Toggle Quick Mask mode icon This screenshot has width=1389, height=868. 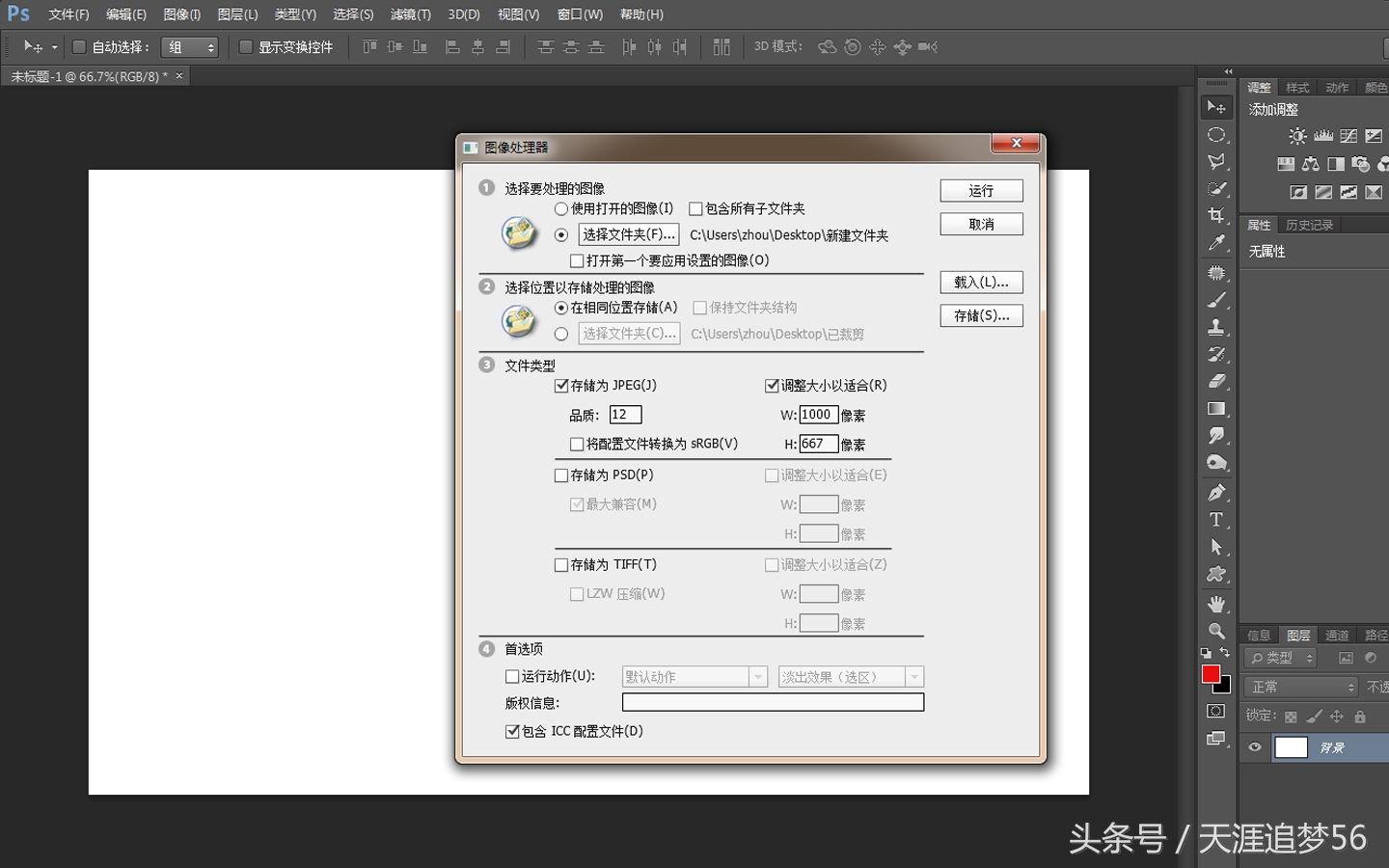click(1216, 712)
